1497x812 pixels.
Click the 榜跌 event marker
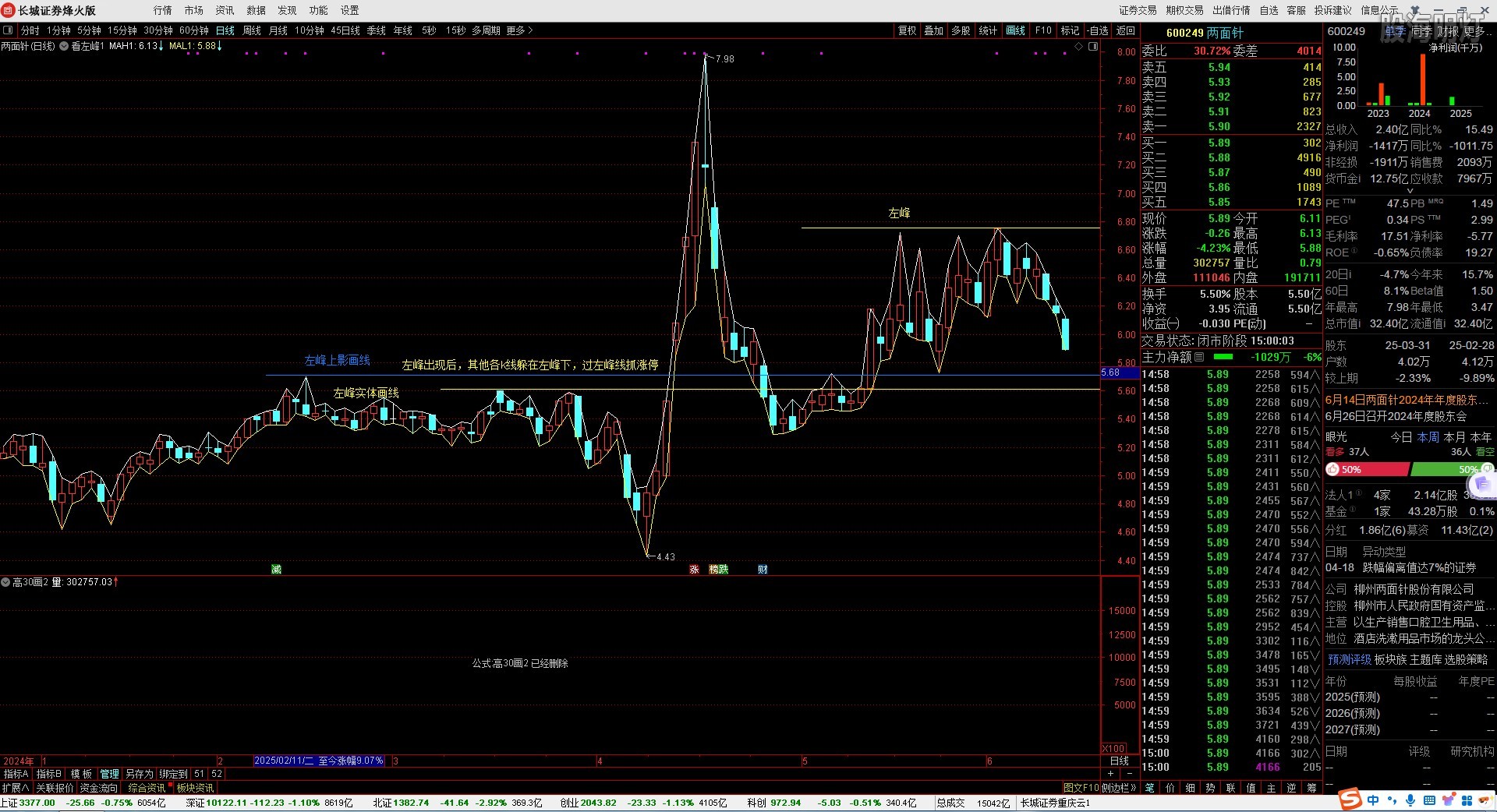718,570
